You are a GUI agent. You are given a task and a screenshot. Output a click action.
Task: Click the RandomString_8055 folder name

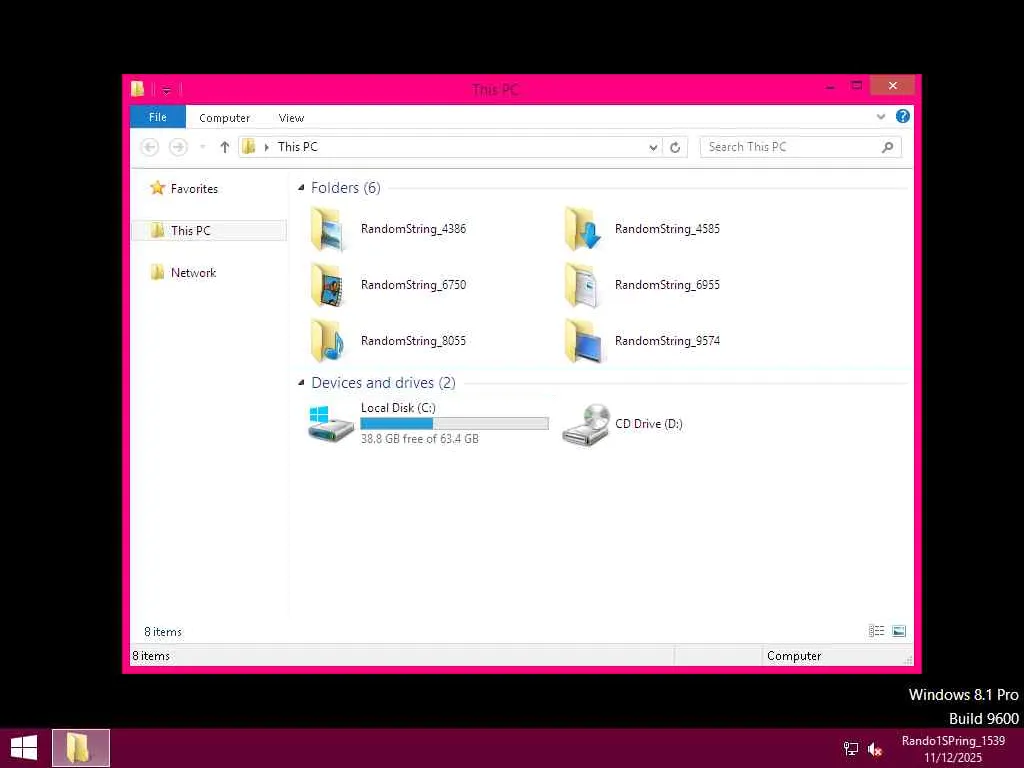click(413, 341)
